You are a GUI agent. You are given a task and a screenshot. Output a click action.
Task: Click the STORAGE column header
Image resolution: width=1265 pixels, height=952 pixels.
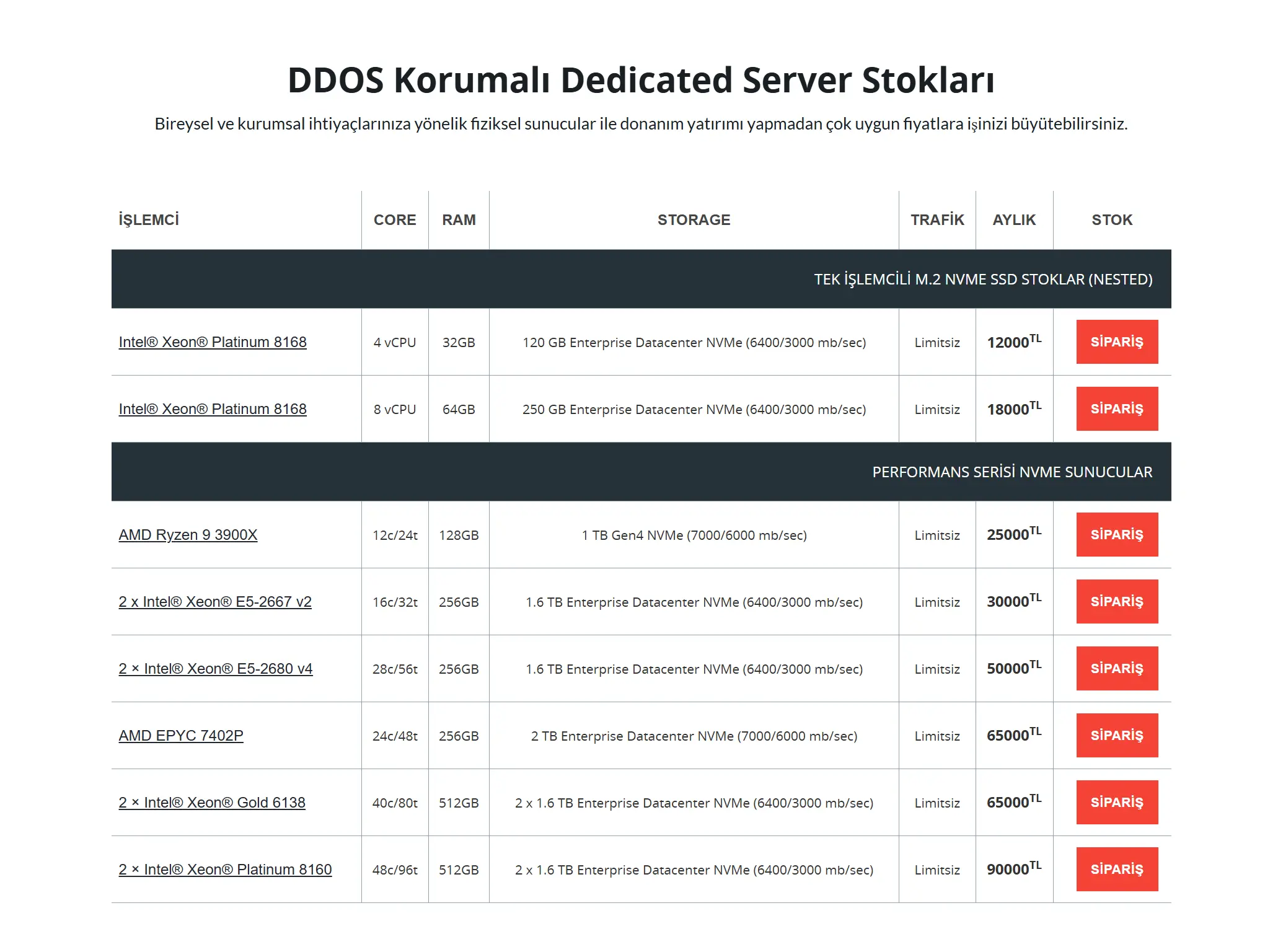(x=694, y=220)
